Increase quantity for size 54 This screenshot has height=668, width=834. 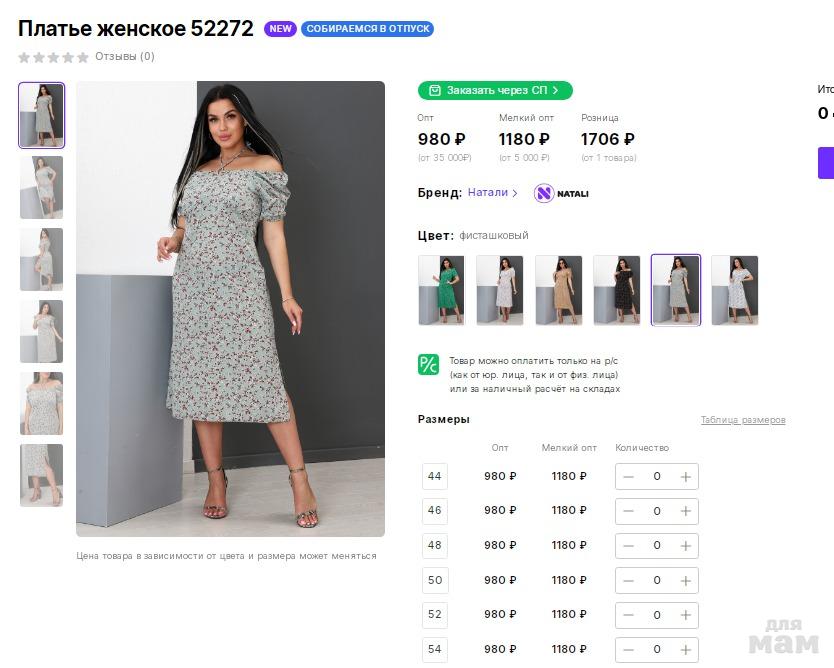(x=686, y=649)
